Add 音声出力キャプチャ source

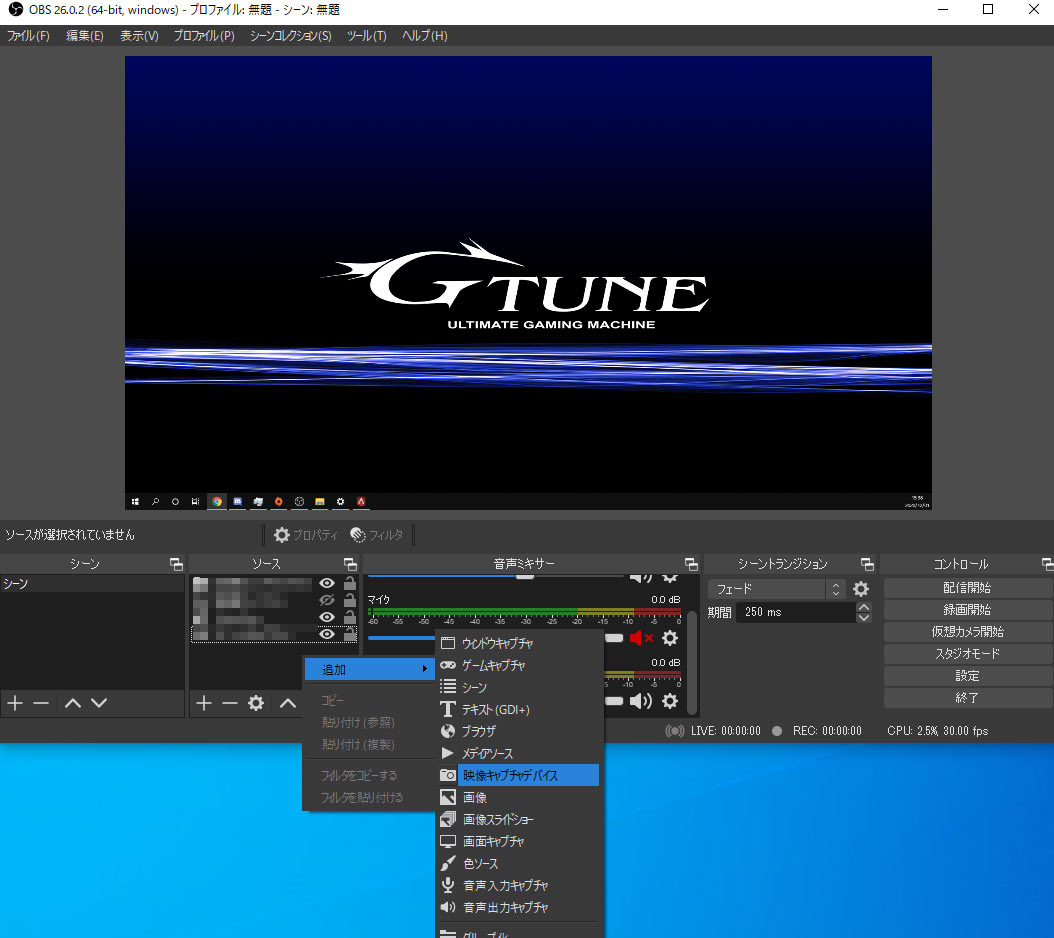coord(517,908)
